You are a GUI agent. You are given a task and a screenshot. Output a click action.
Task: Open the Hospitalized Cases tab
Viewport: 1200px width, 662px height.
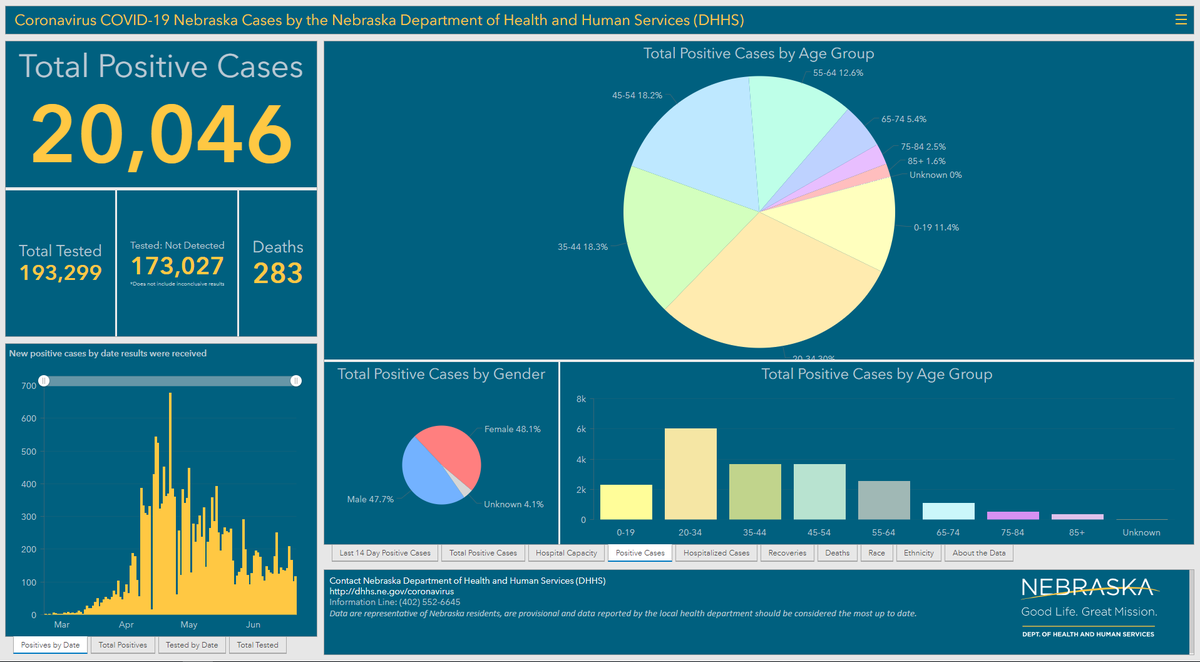click(x=717, y=553)
